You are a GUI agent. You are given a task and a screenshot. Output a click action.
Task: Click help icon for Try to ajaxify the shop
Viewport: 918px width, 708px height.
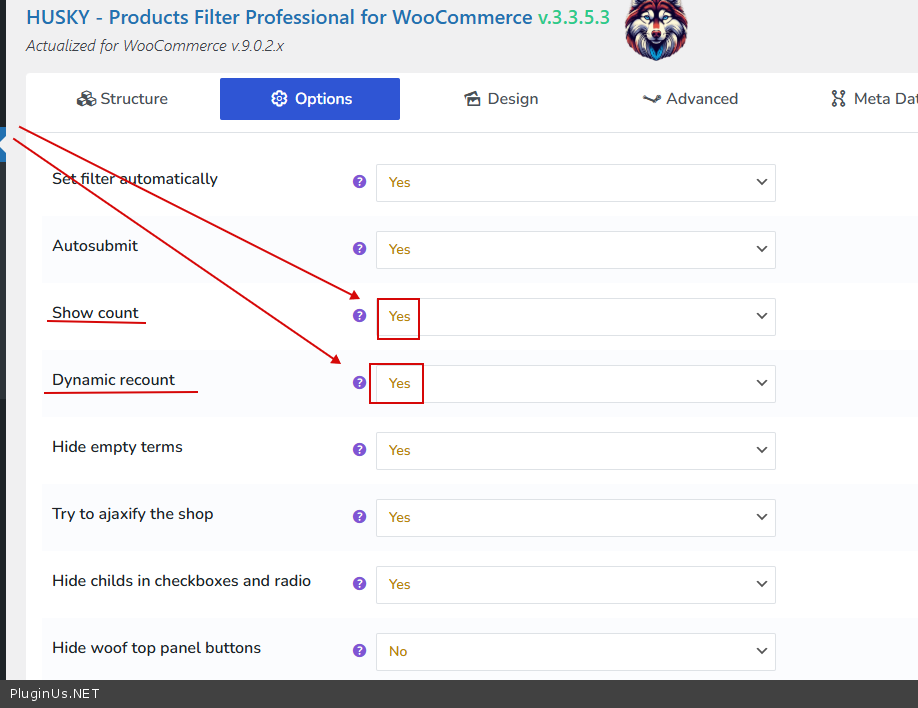[x=360, y=517]
